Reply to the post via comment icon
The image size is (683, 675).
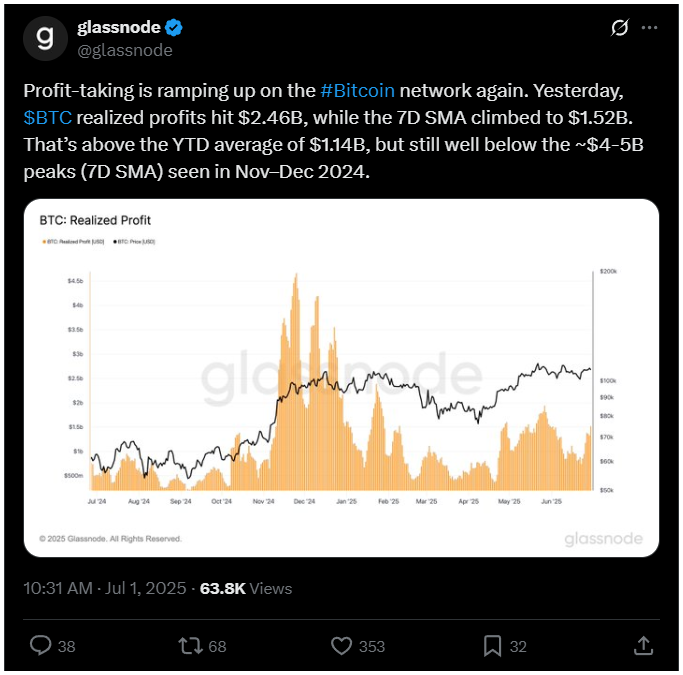41,645
